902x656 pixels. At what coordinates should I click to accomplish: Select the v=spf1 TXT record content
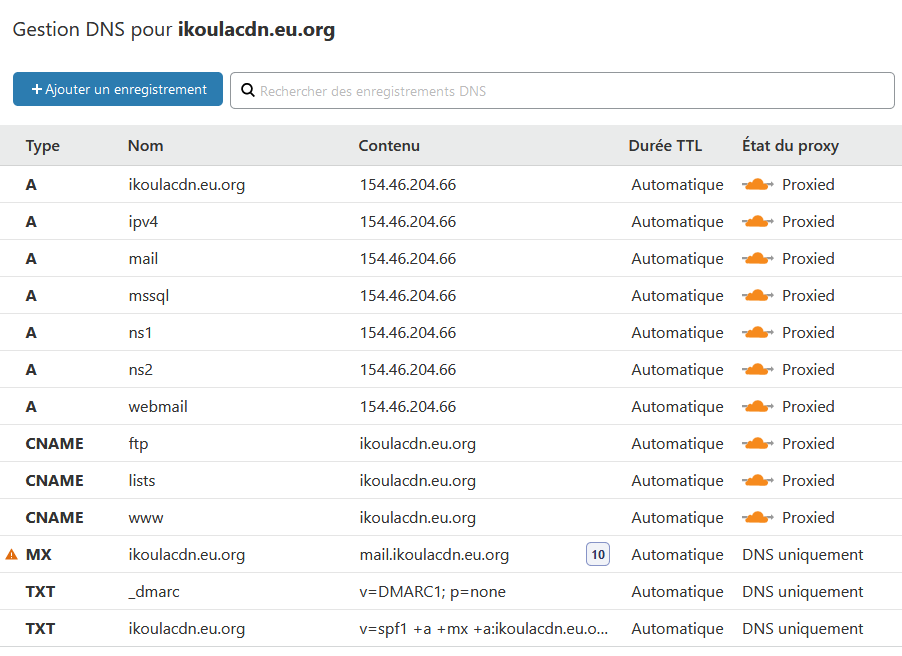483,629
